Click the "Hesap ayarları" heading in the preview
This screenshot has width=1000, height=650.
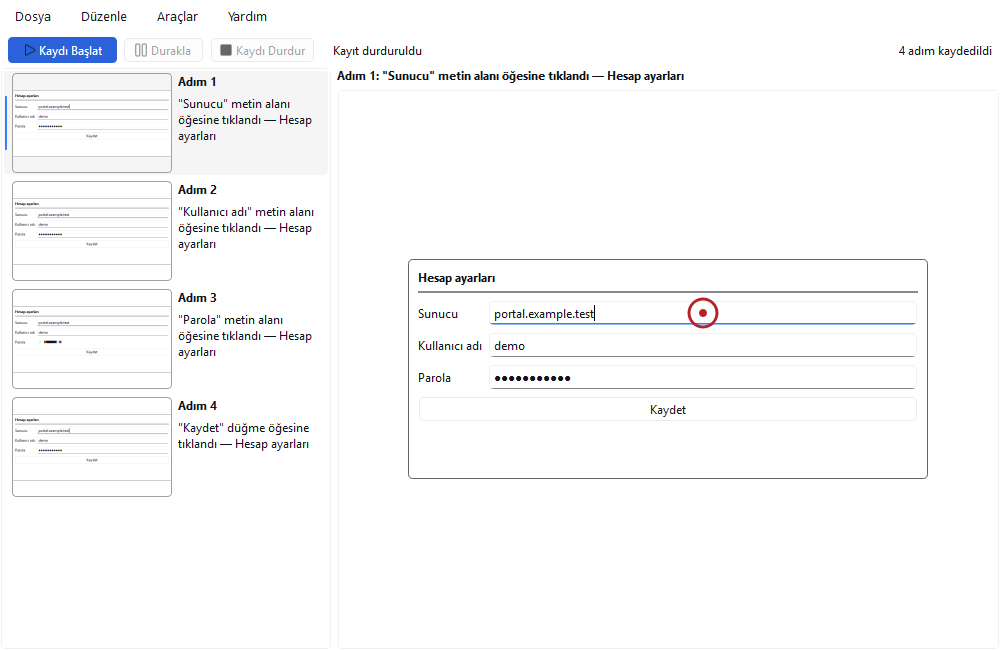tap(457, 278)
